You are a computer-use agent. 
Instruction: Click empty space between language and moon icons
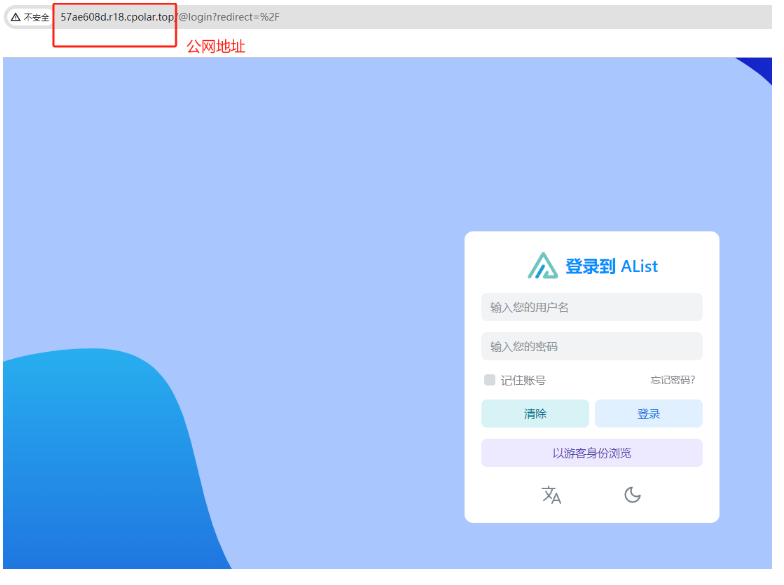pyautogui.click(x=592, y=495)
